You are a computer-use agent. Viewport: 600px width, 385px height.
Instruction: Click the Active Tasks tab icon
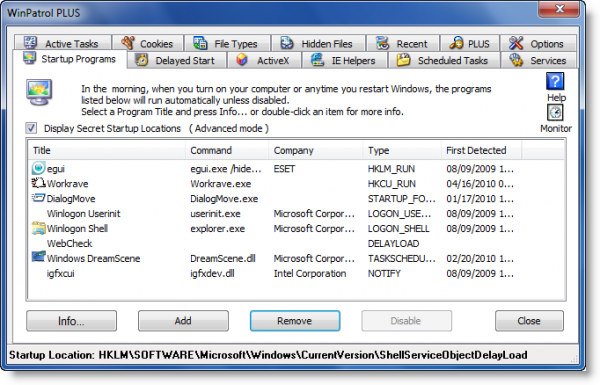(30, 42)
